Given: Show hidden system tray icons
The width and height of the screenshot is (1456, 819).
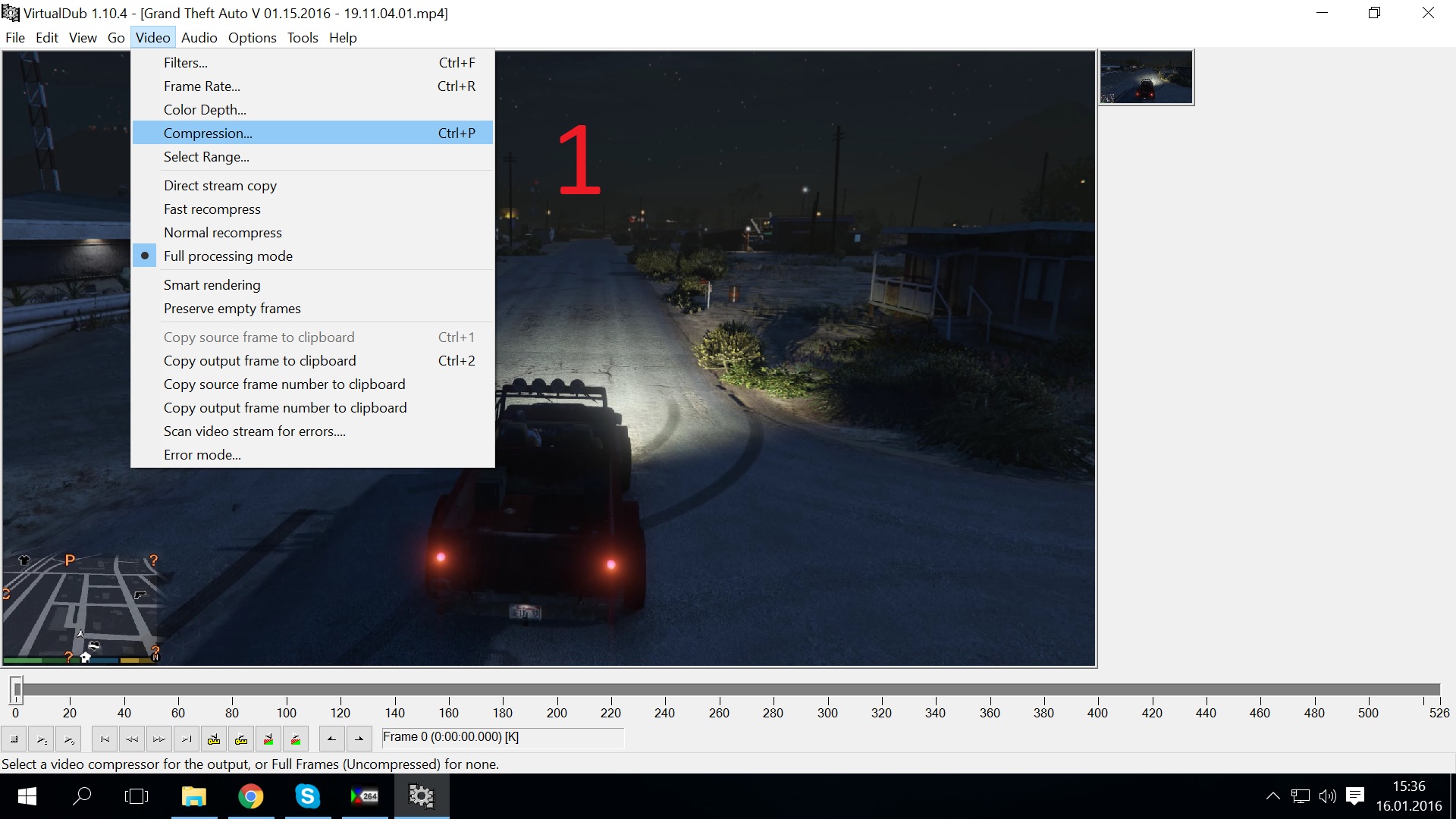Looking at the screenshot, I should tap(1272, 796).
